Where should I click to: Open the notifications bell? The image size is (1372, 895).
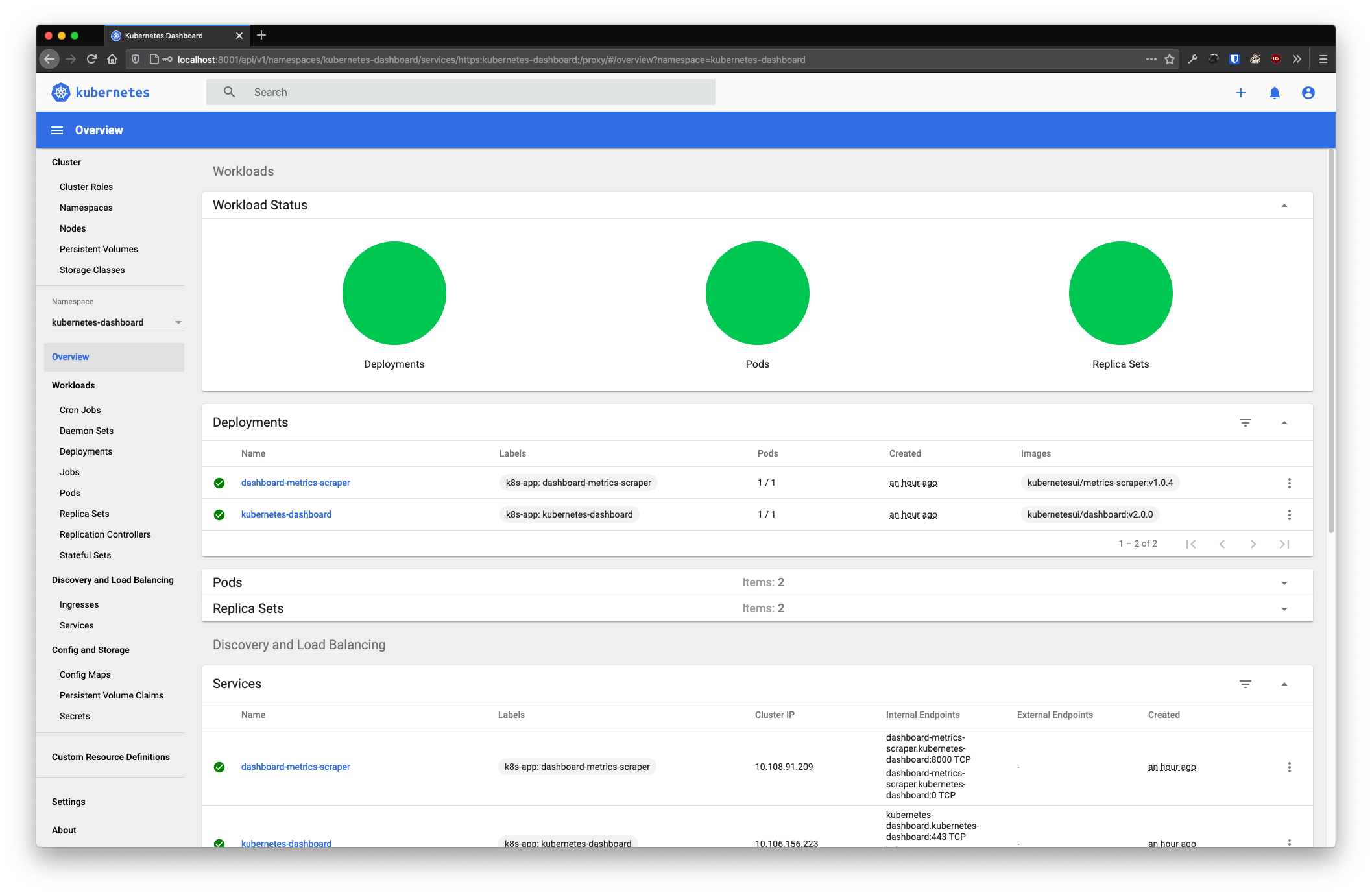click(x=1275, y=93)
